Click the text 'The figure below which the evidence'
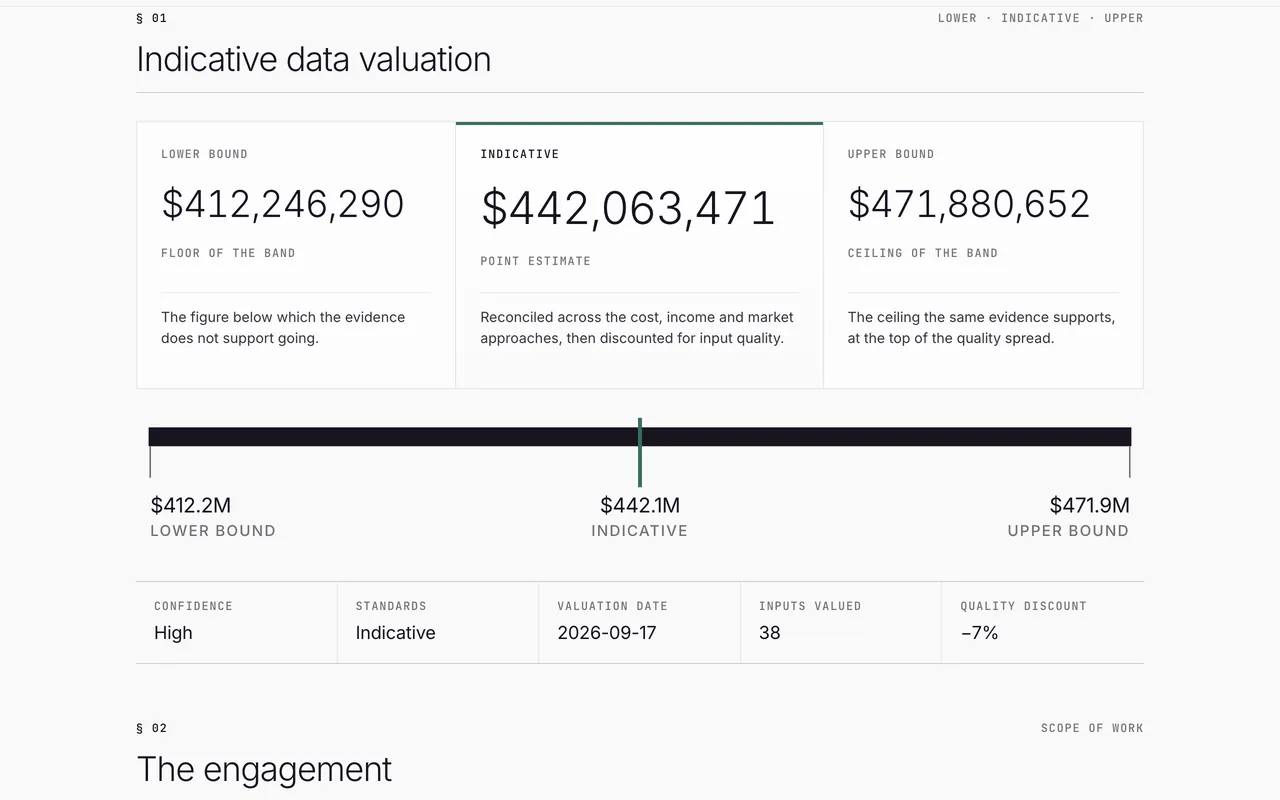 tap(283, 317)
